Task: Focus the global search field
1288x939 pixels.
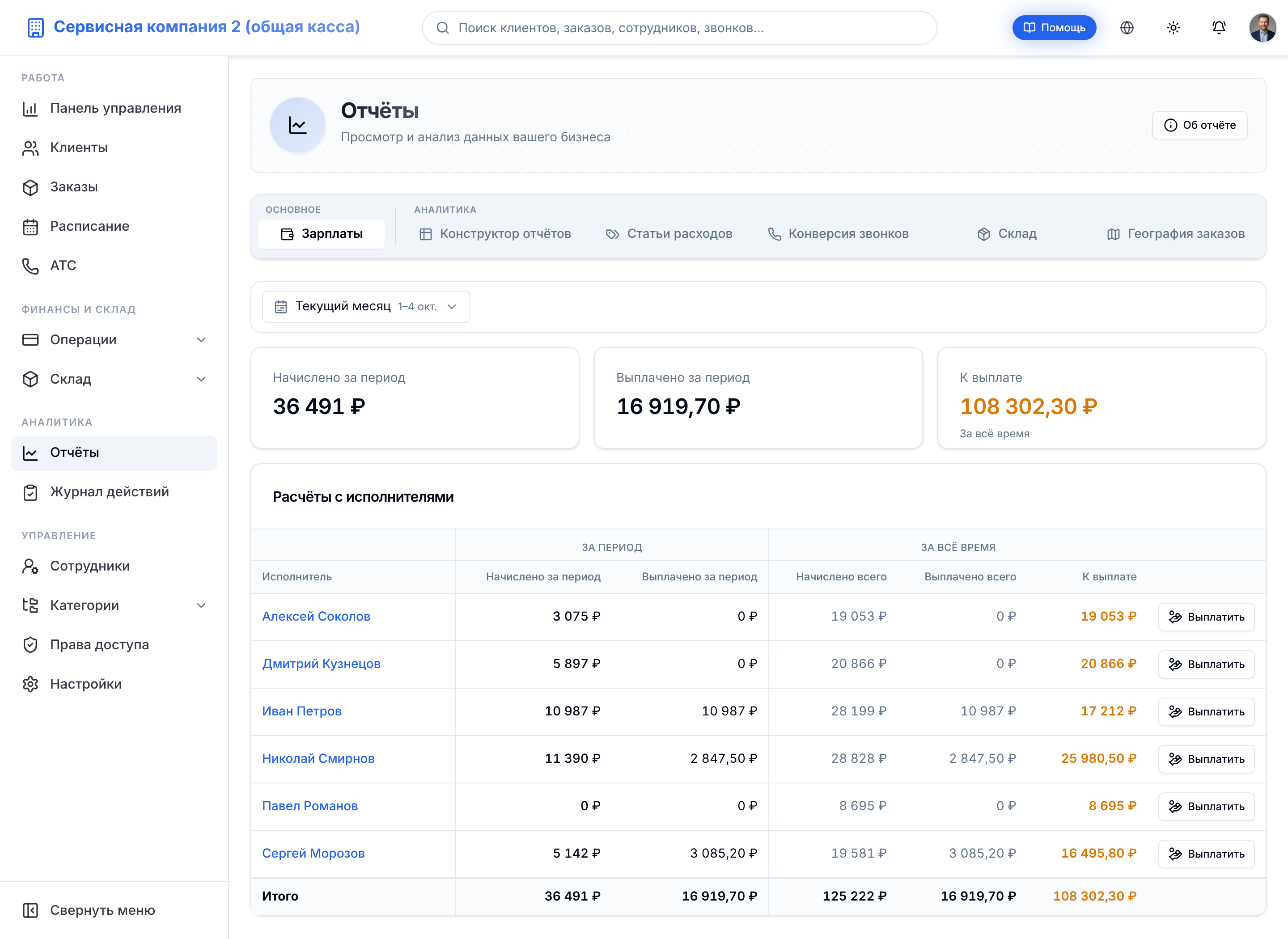Action: point(679,28)
